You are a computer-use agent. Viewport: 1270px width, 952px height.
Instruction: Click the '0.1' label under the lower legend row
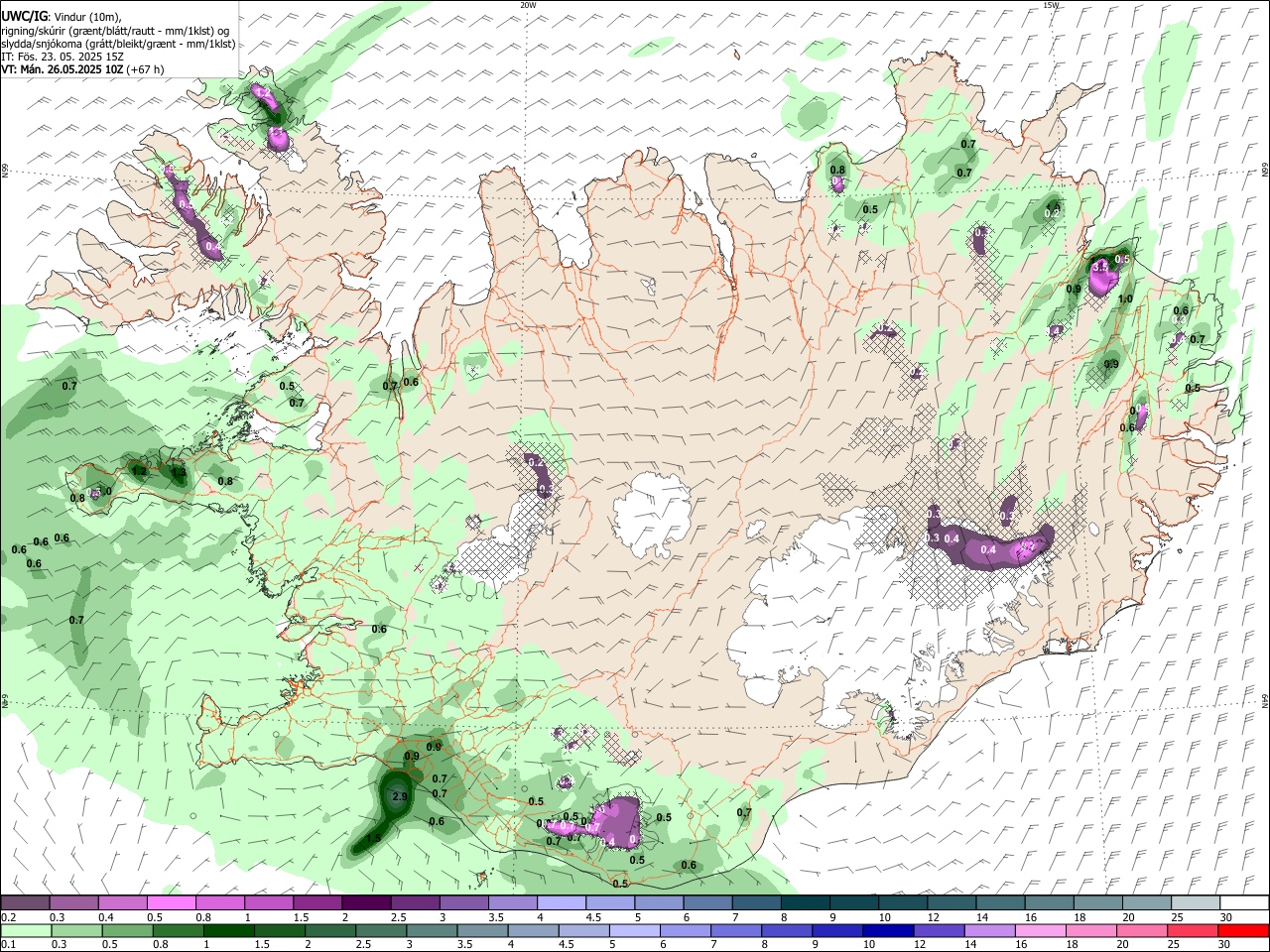[x=7, y=945]
